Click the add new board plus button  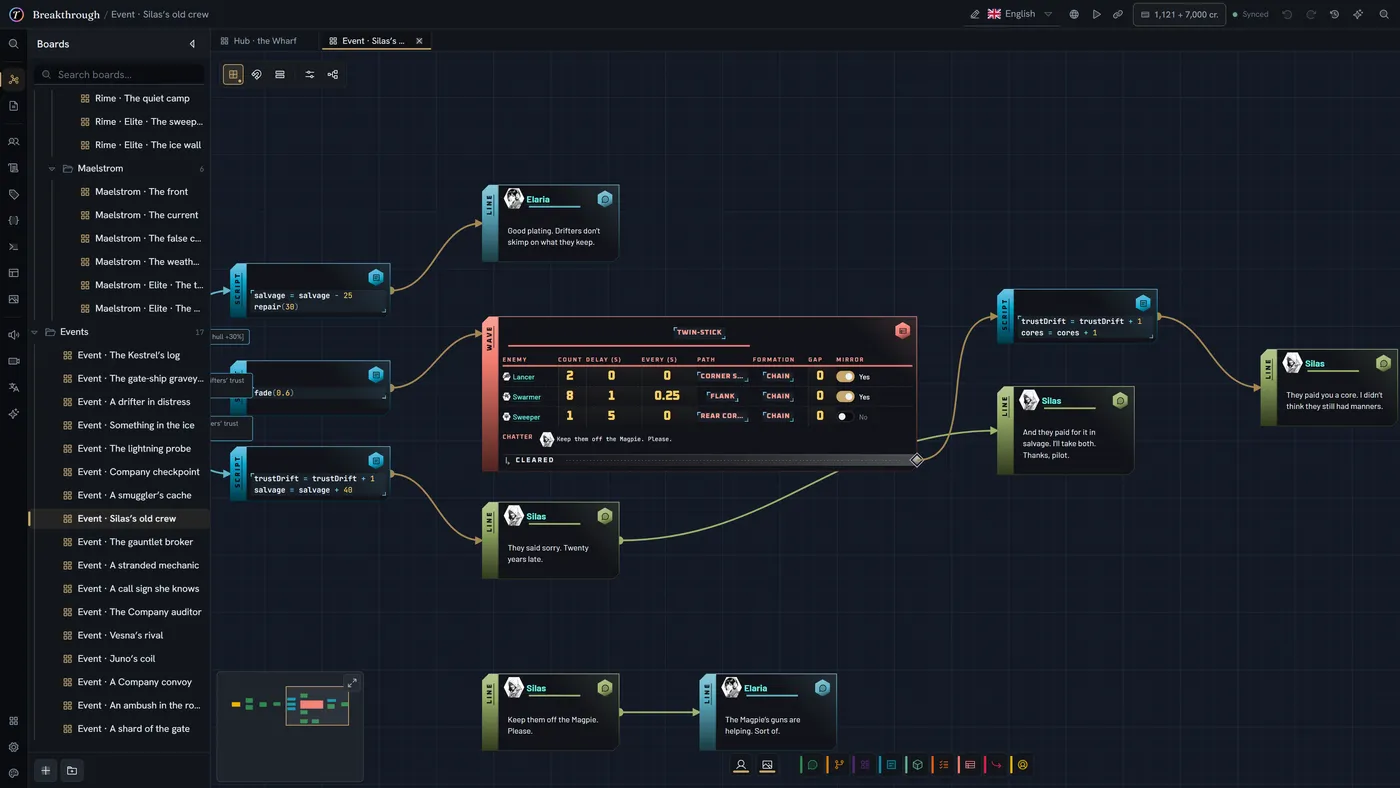click(45, 770)
